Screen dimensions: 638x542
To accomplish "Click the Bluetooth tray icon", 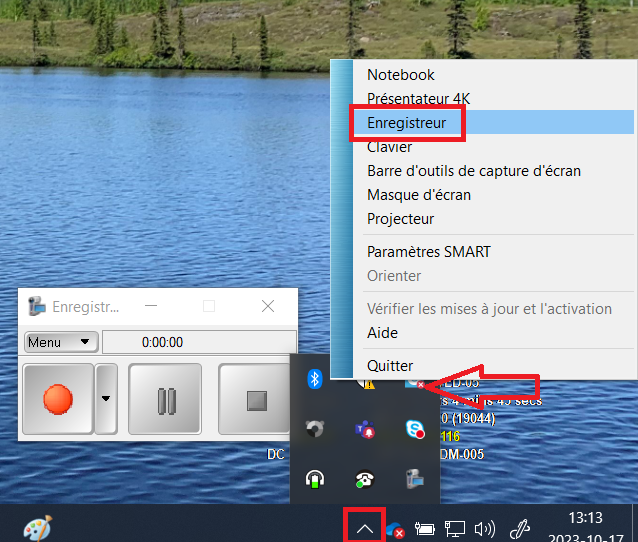I will (314, 378).
